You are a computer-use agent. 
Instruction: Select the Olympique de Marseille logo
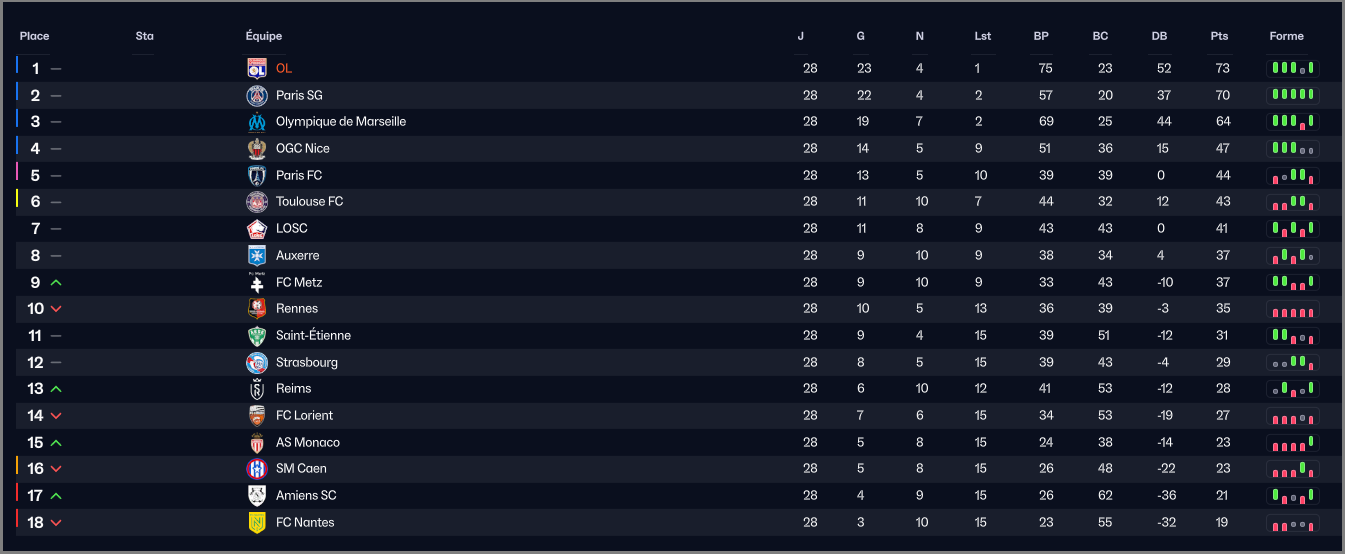pos(257,122)
